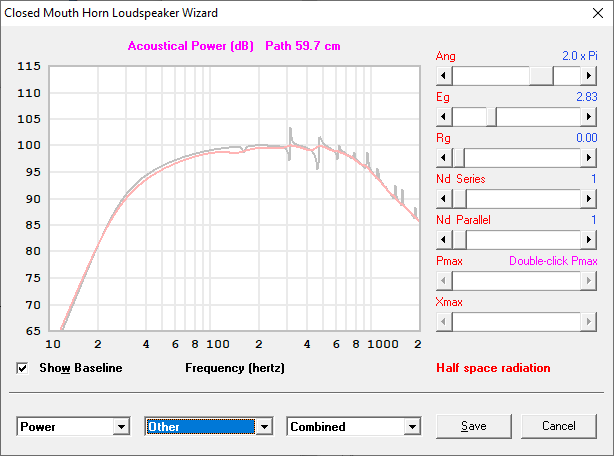Click the Eg value 2.83
The image size is (614, 456).
(x=587, y=97)
